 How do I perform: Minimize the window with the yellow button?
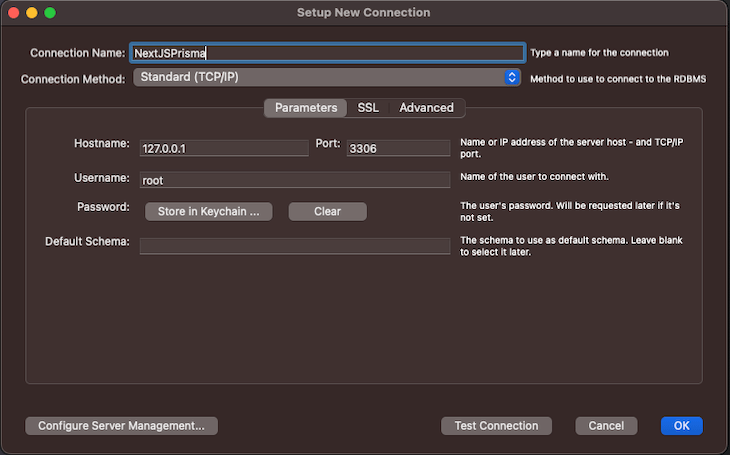31,13
